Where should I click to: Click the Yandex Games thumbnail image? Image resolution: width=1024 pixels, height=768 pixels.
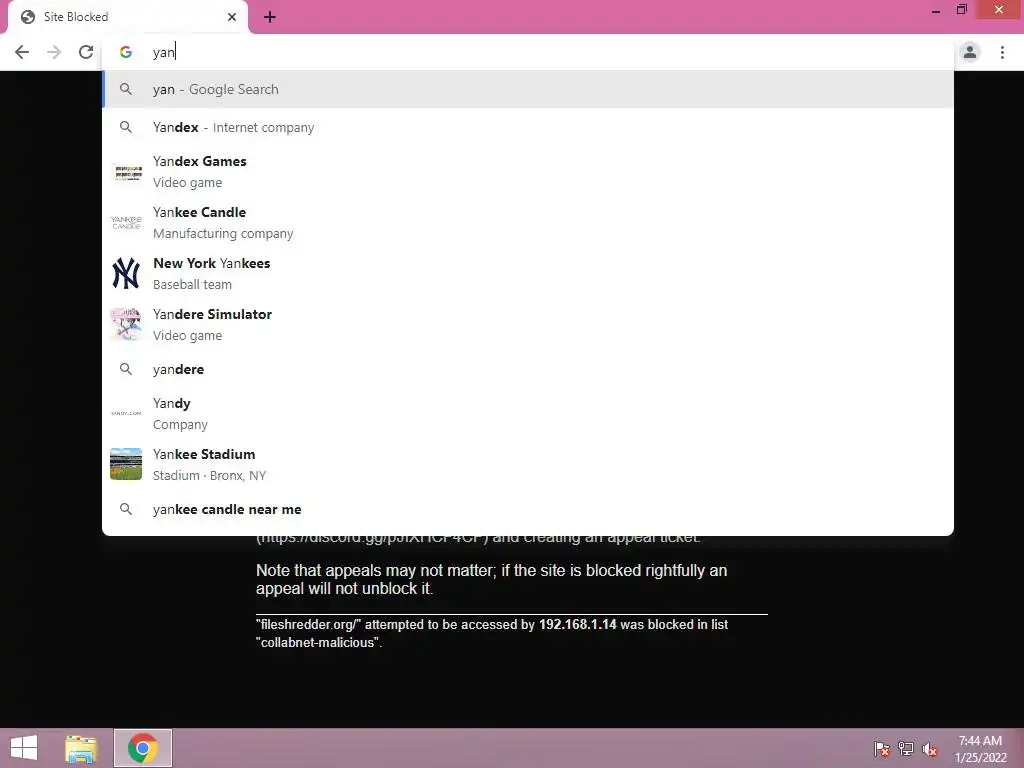click(x=126, y=172)
